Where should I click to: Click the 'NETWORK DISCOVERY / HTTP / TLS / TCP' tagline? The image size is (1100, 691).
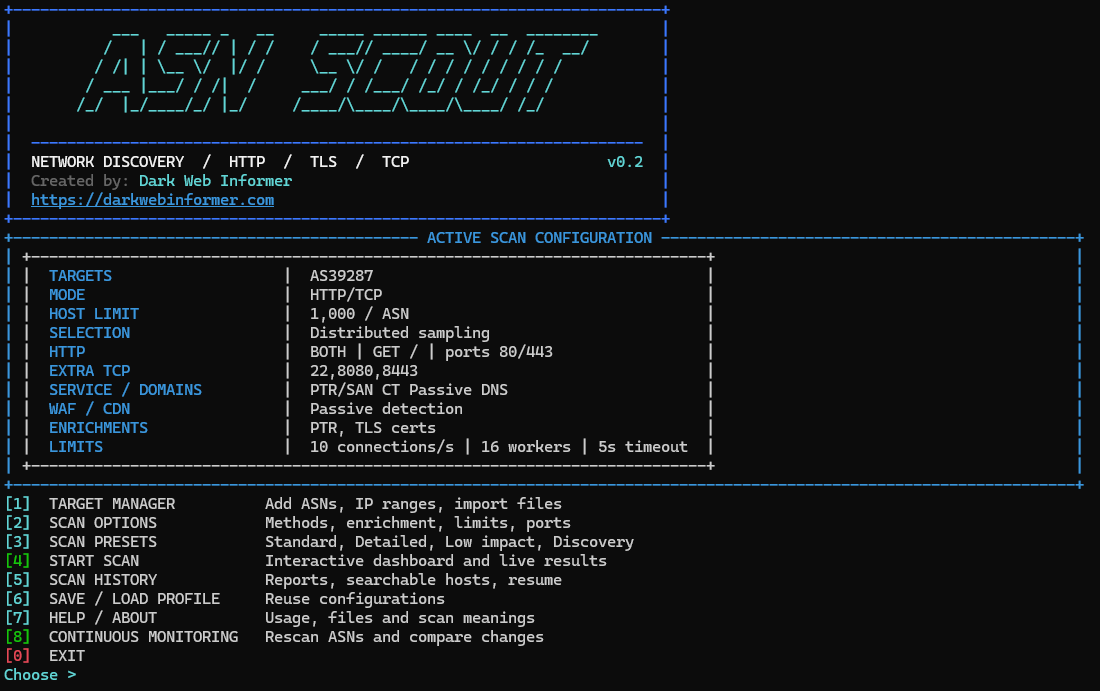click(220, 162)
